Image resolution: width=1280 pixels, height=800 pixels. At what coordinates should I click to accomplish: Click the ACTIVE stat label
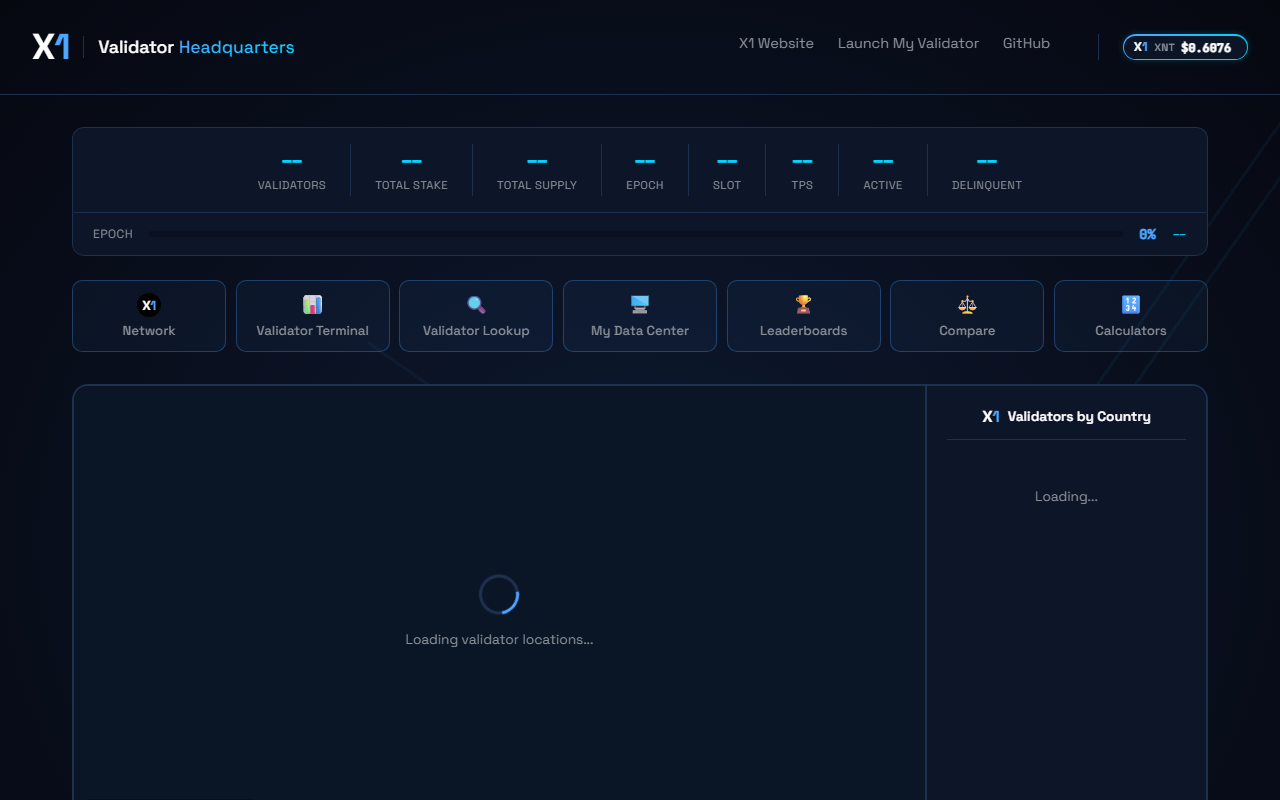pyautogui.click(x=883, y=185)
